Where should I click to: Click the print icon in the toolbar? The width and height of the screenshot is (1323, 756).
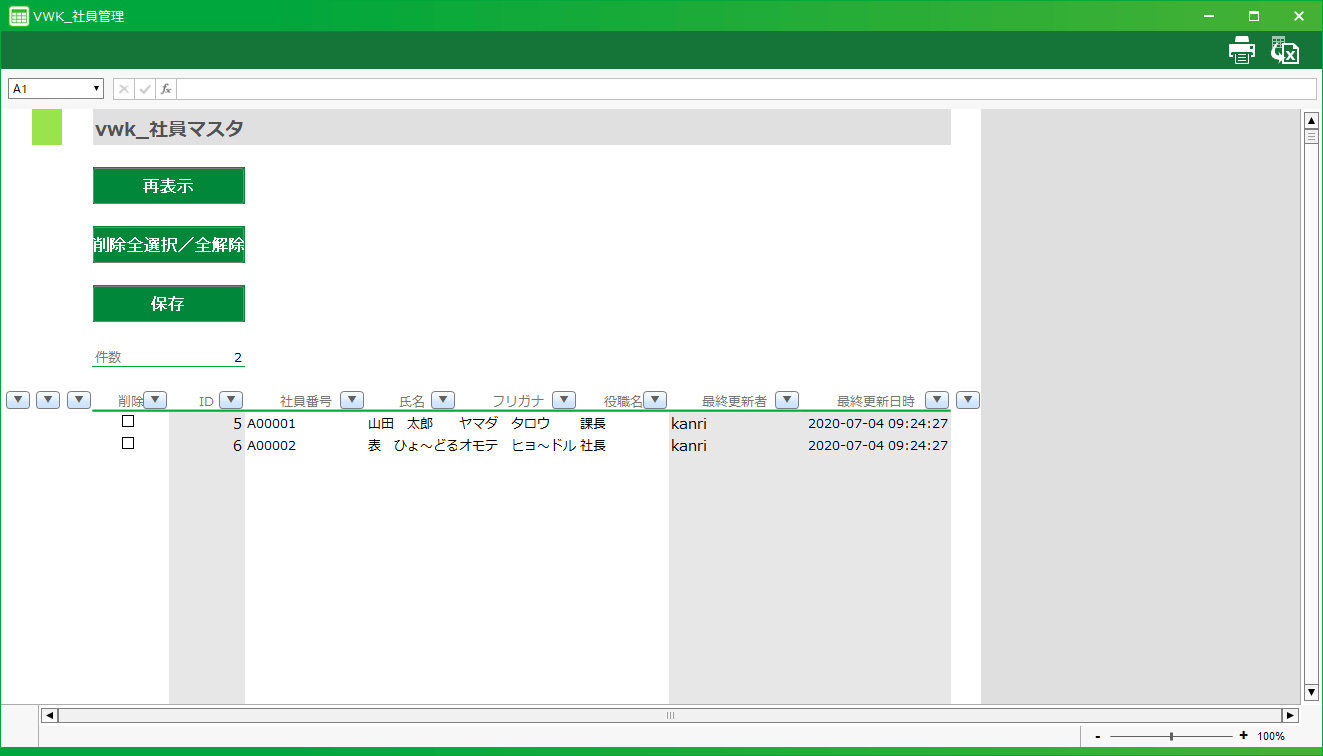(1241, 50)
